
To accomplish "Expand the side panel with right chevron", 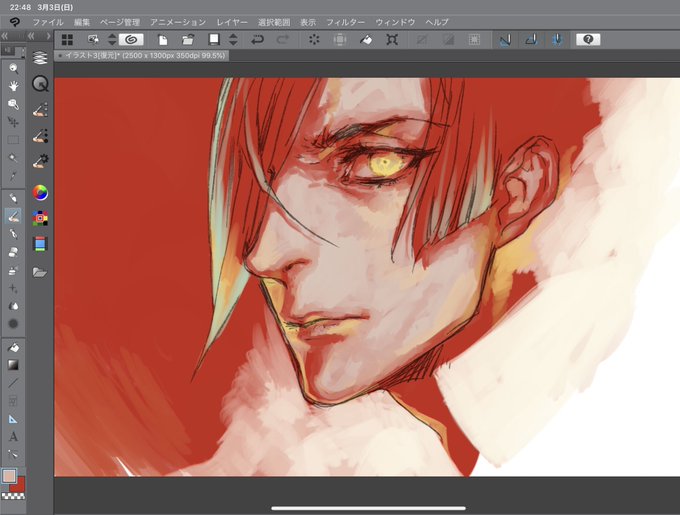I will (48, 36).
